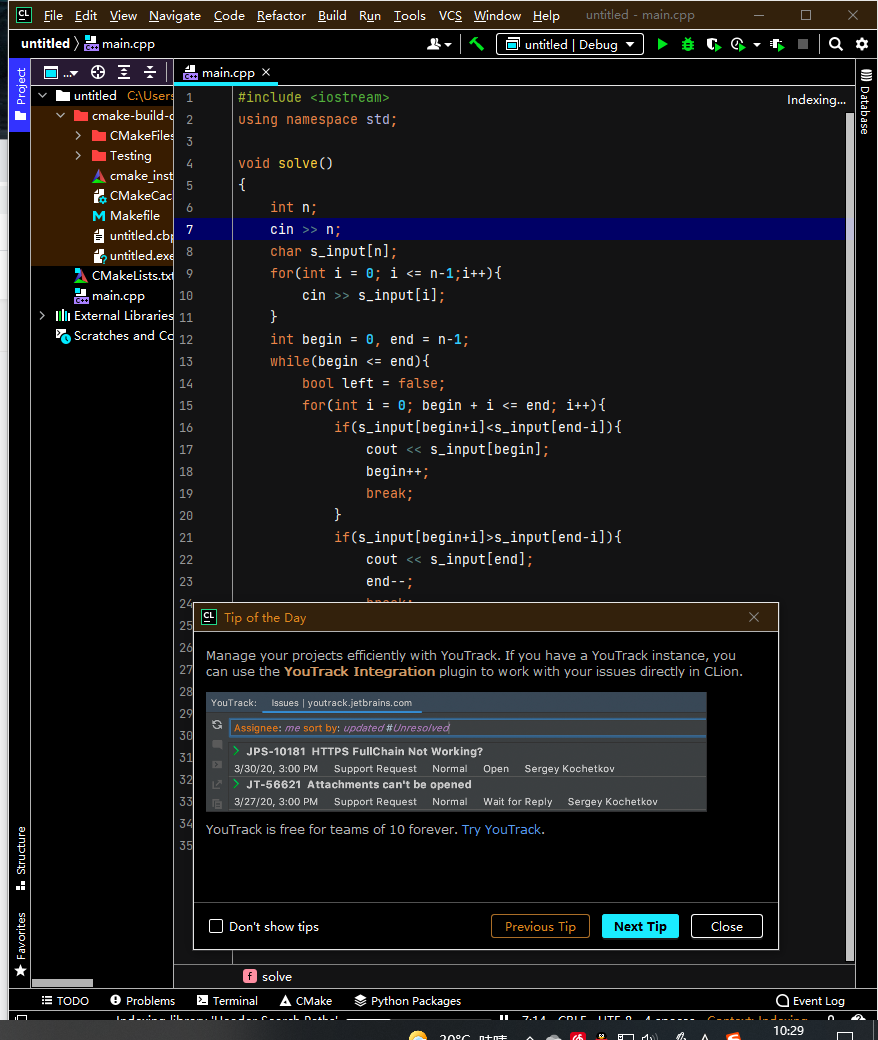Open the run configuration dropdown untitled Debug

coord(569,44)
